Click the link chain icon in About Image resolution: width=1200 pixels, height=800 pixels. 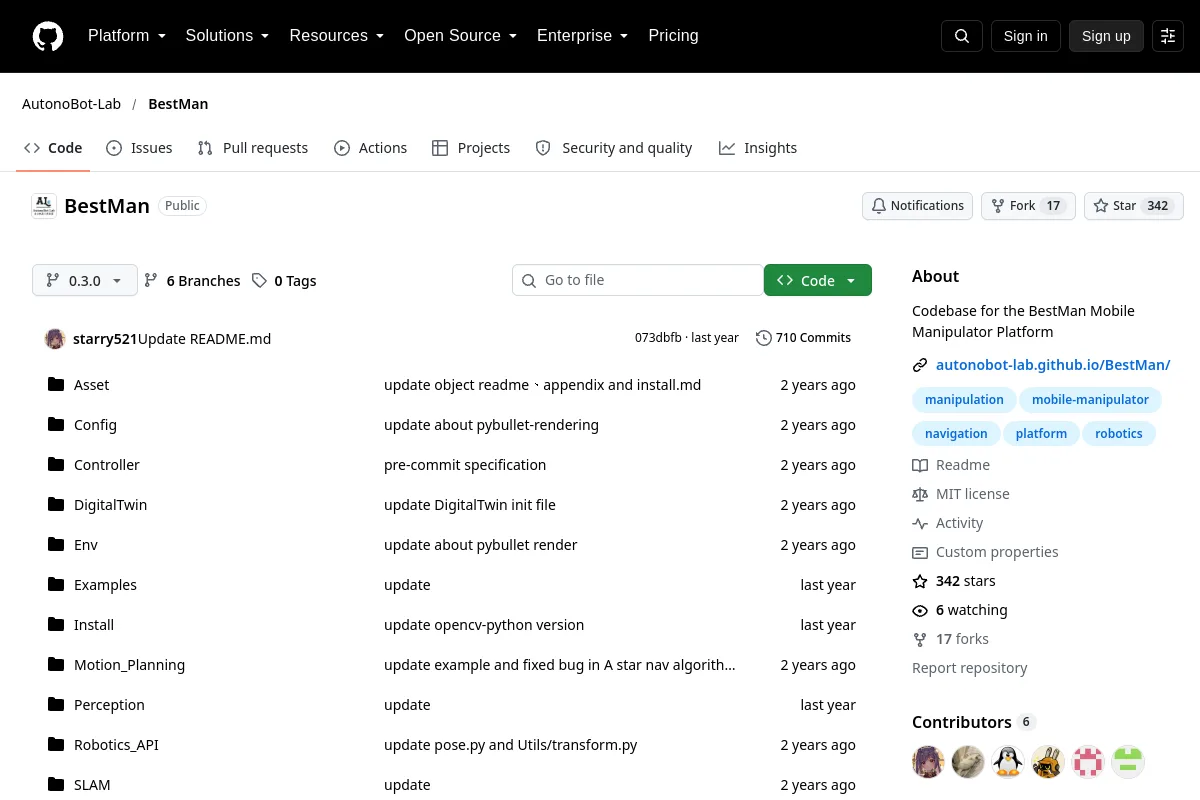pos(920,365)
